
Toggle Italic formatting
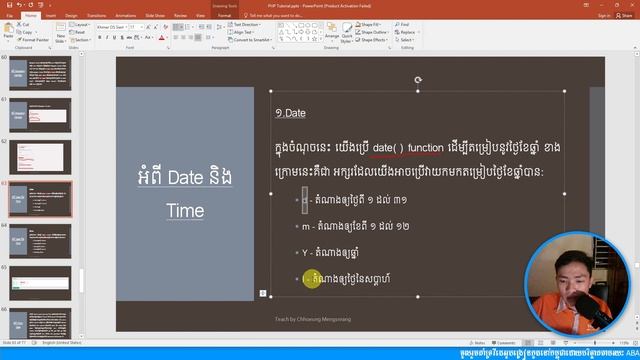107,38
